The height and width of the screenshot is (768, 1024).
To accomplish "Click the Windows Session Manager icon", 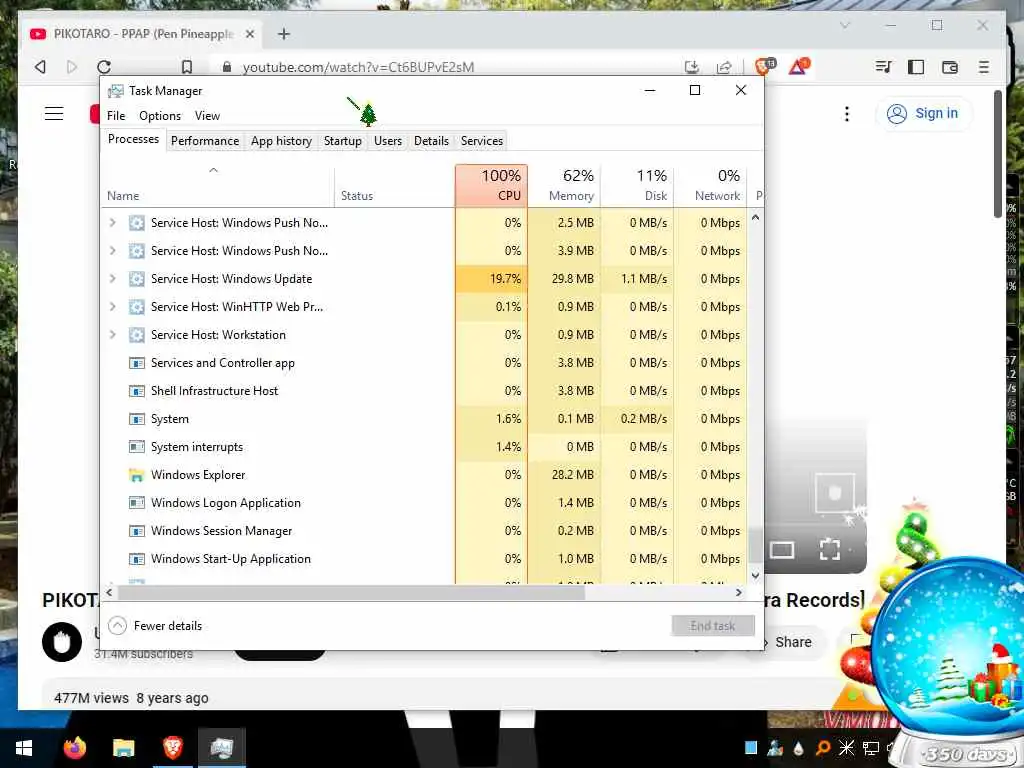I will [136, 531].
